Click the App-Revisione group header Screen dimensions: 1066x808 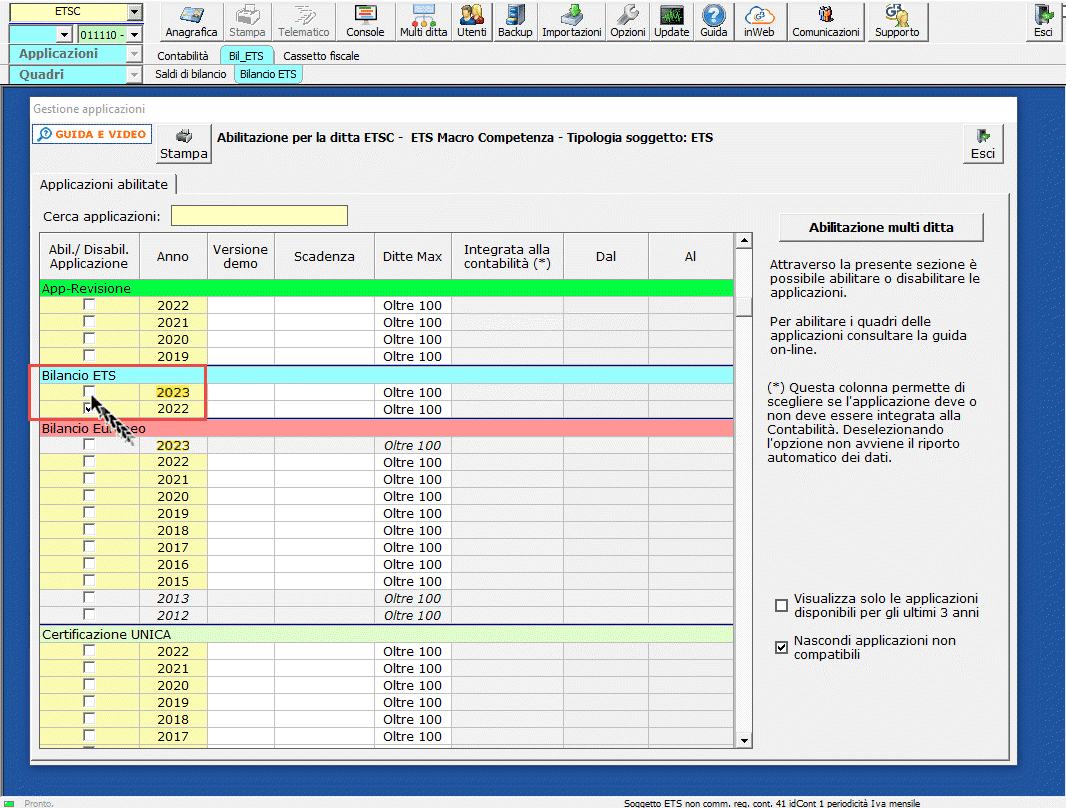[386, 288]
